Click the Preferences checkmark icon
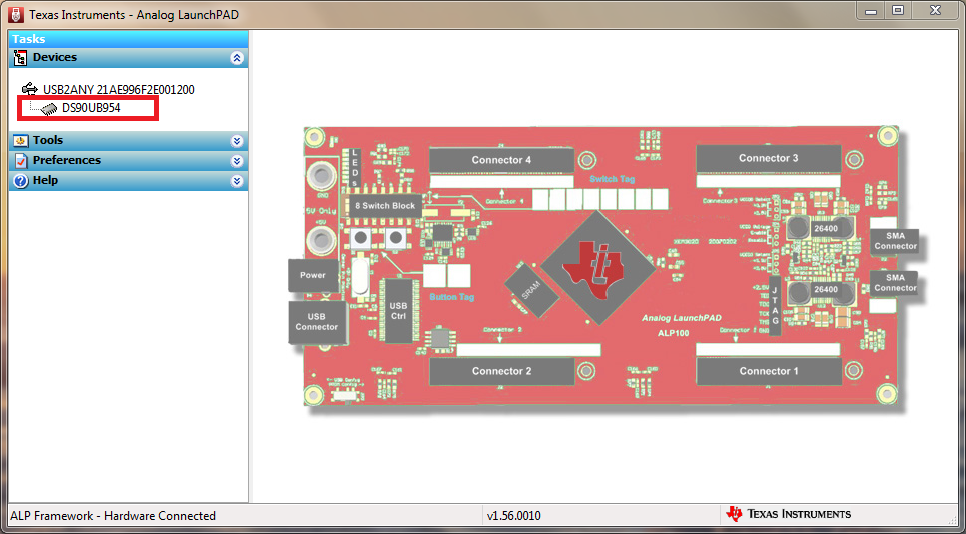966x534 pixels. click(x=20, y=161)
